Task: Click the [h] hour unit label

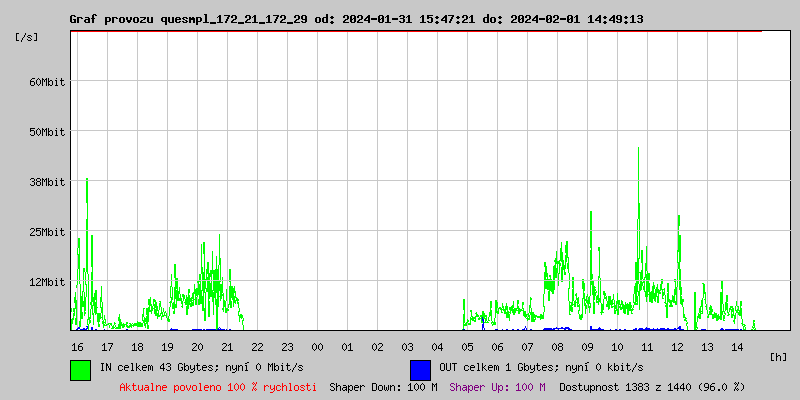Action: click(778, 356)
